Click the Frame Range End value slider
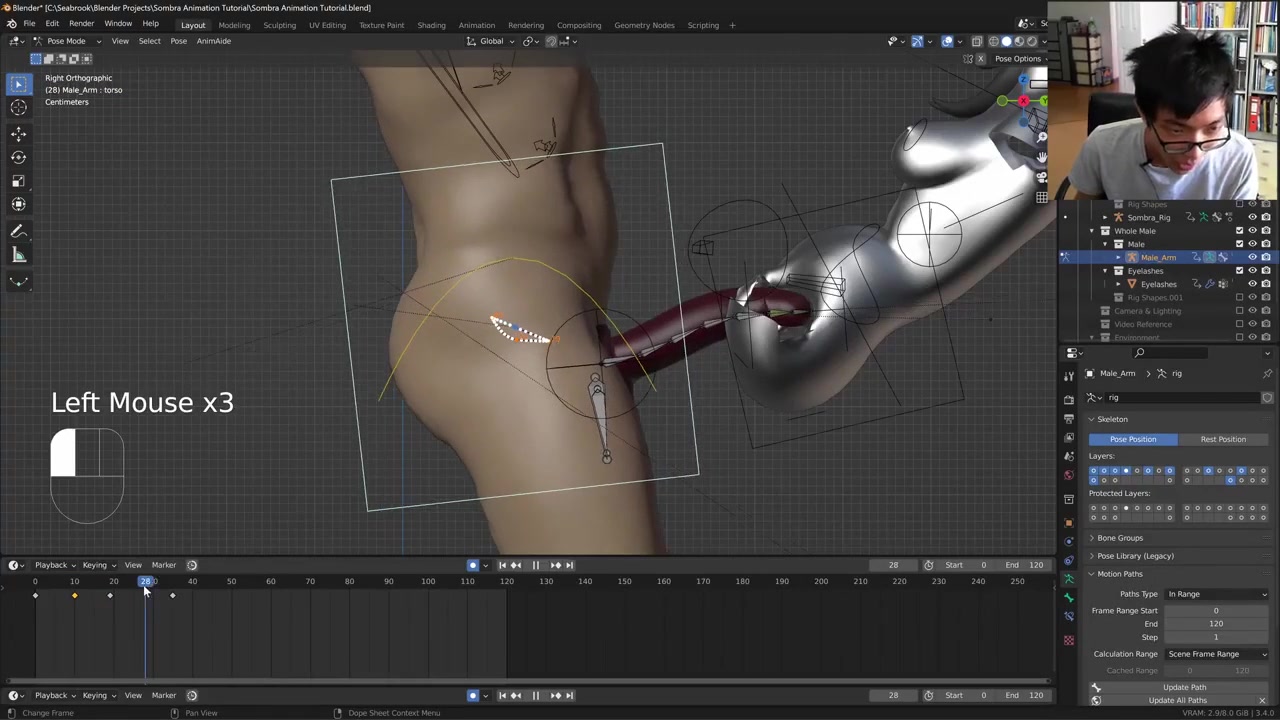Viewport: 1280px width, 720px height. (1215, 624)
